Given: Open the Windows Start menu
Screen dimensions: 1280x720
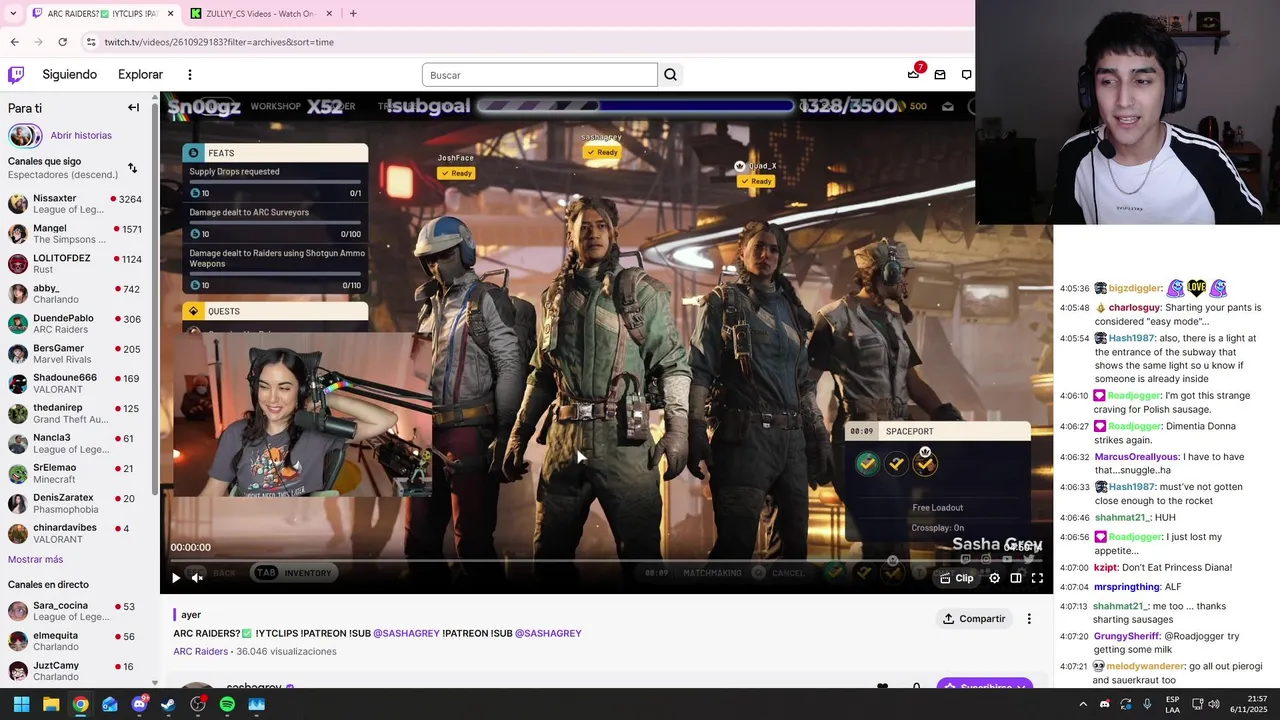Looking at the screenshot, I should [21, 704].
